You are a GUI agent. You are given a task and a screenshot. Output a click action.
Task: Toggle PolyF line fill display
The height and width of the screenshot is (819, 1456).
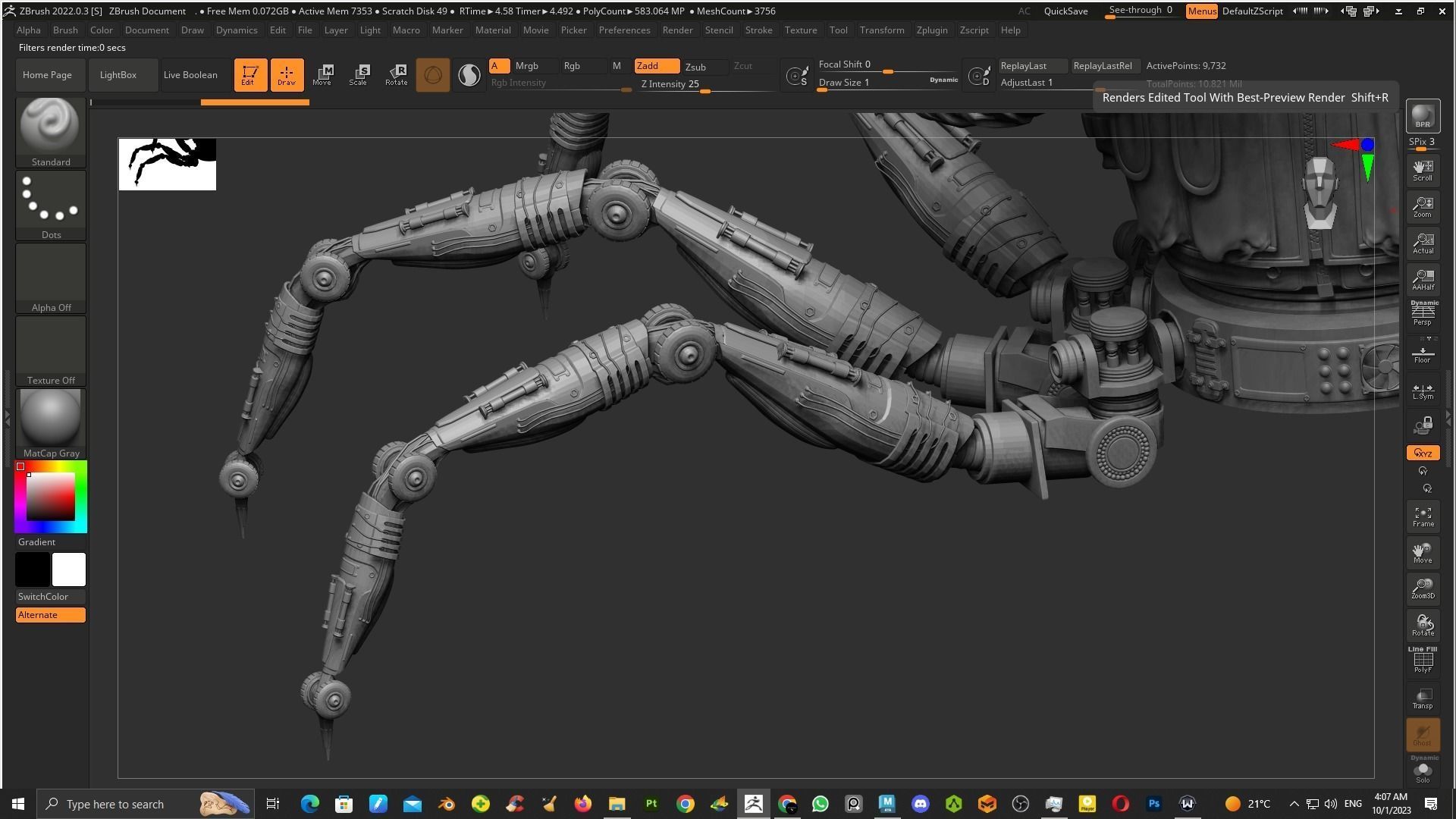pyautogui.click(x=1423, y=660)
